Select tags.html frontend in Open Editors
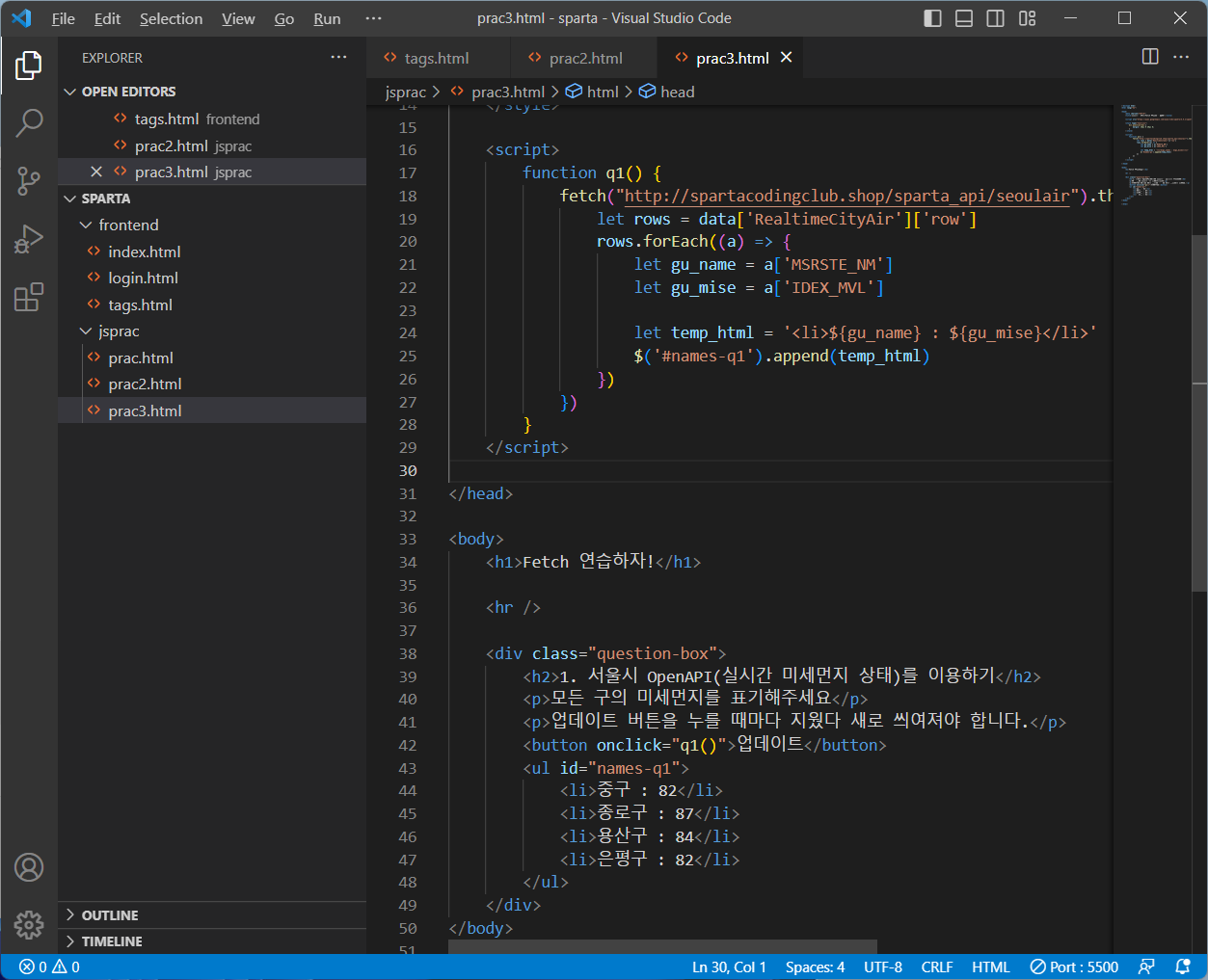The height and width of the screenshot is (980, 1208). pos(213,119)
